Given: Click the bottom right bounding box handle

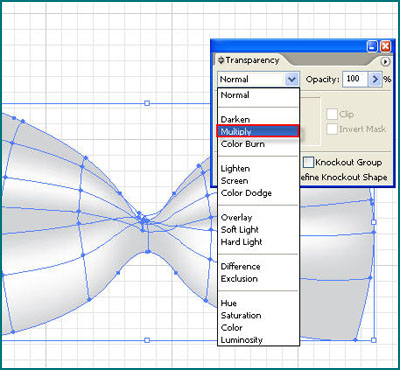Looking at the screenshot, I should [374, 340].
